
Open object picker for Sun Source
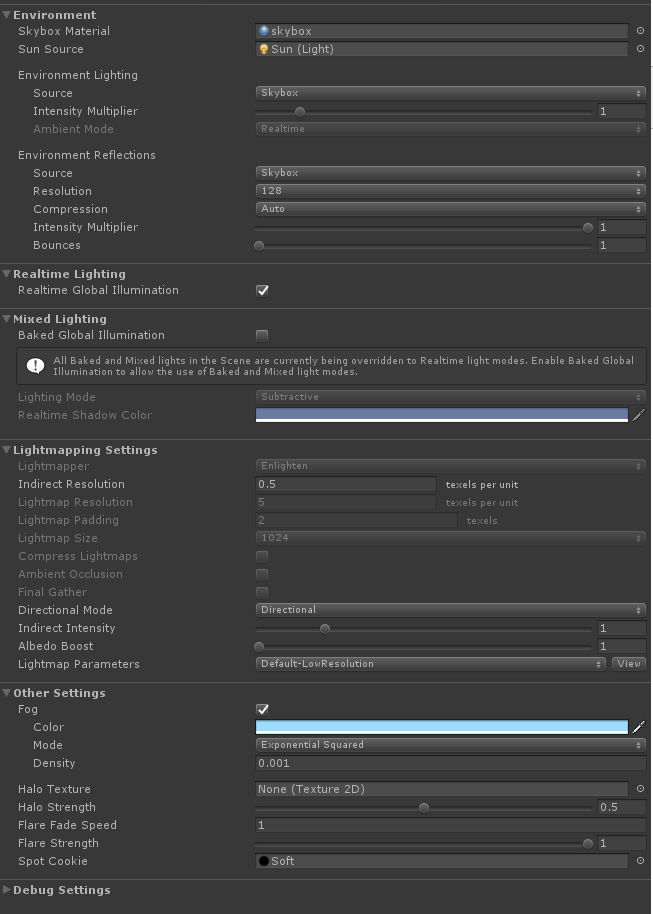pyautogui.click(x=640, y=49)
